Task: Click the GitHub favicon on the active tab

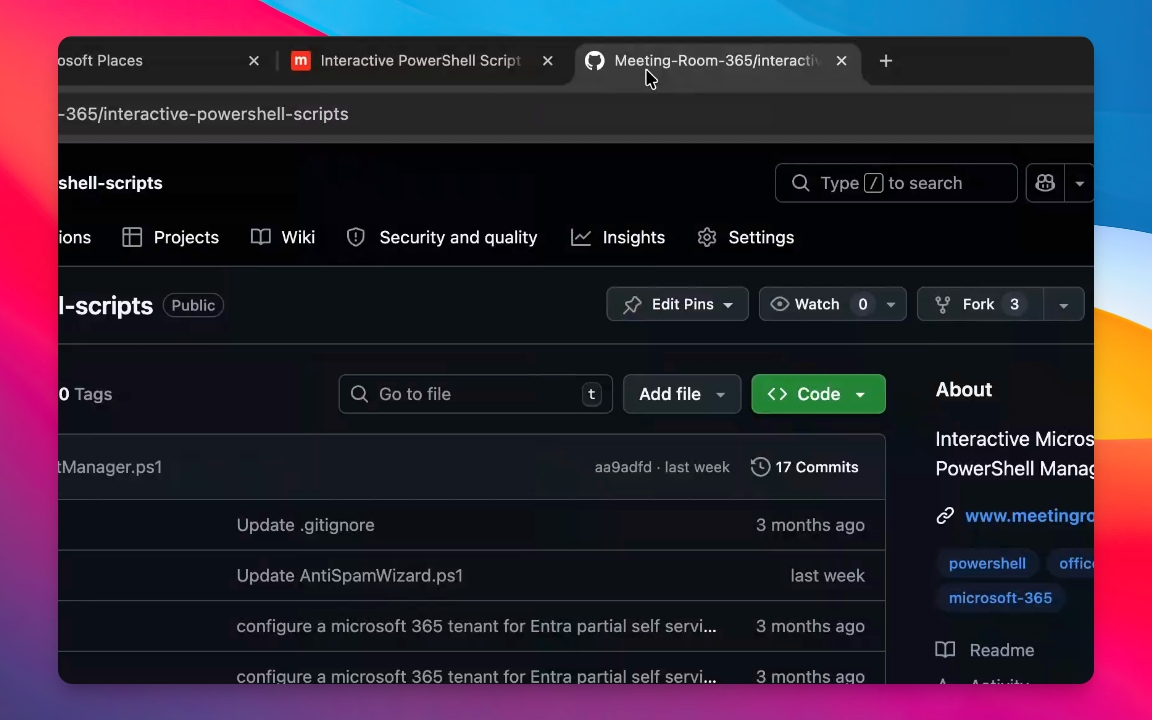Action: pos(595,61)
